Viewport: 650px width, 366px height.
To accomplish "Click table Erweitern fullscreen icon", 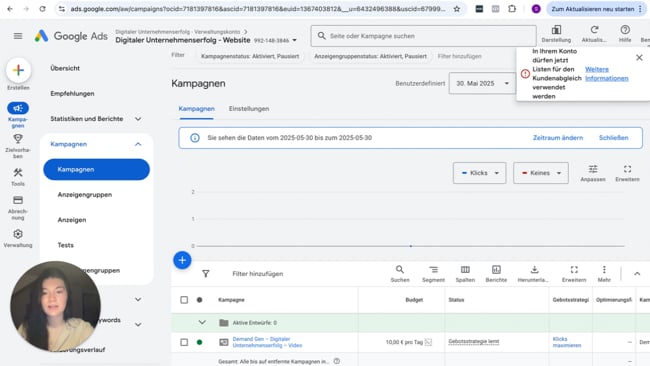I will 574,269.
